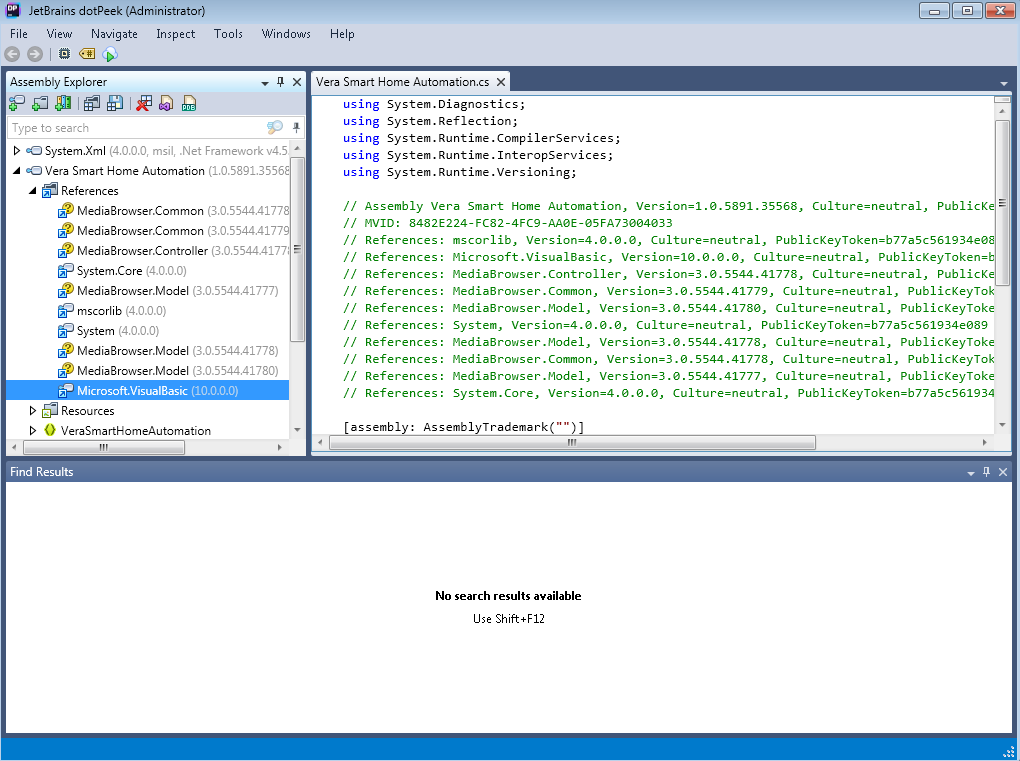Viewport: 1020px width, 761px height.
Task: Expand the System.Xml assembly node
Action: [17, 151]
